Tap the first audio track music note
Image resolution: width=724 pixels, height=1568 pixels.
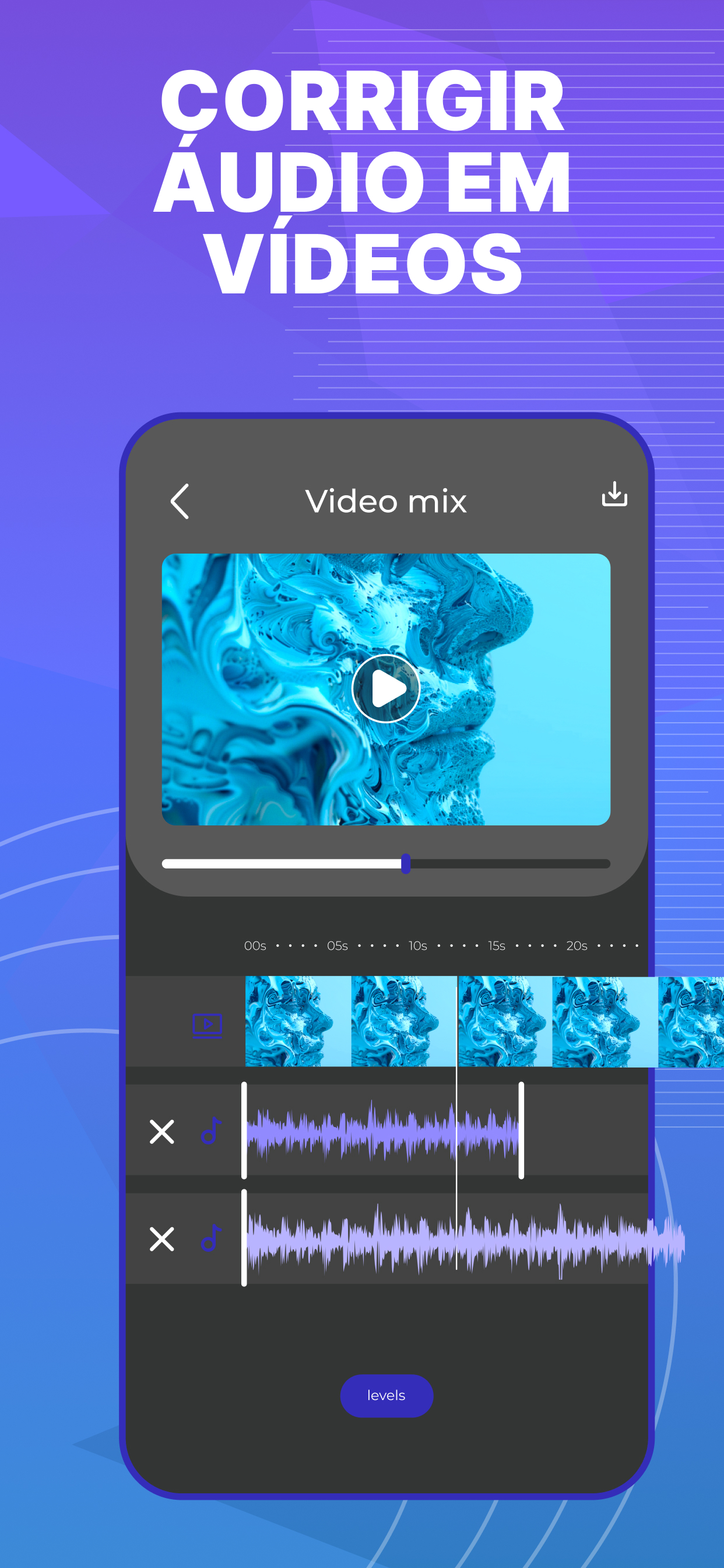210,1132
